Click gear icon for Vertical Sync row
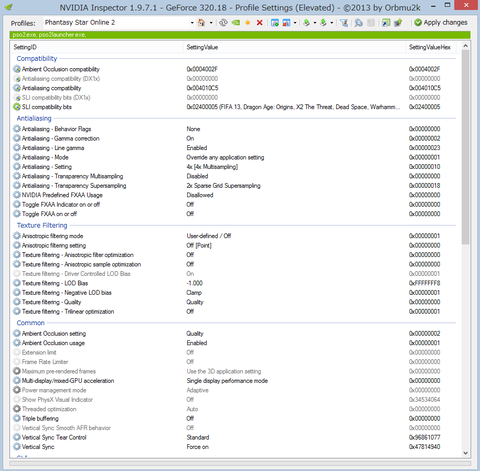 (17, 447)
